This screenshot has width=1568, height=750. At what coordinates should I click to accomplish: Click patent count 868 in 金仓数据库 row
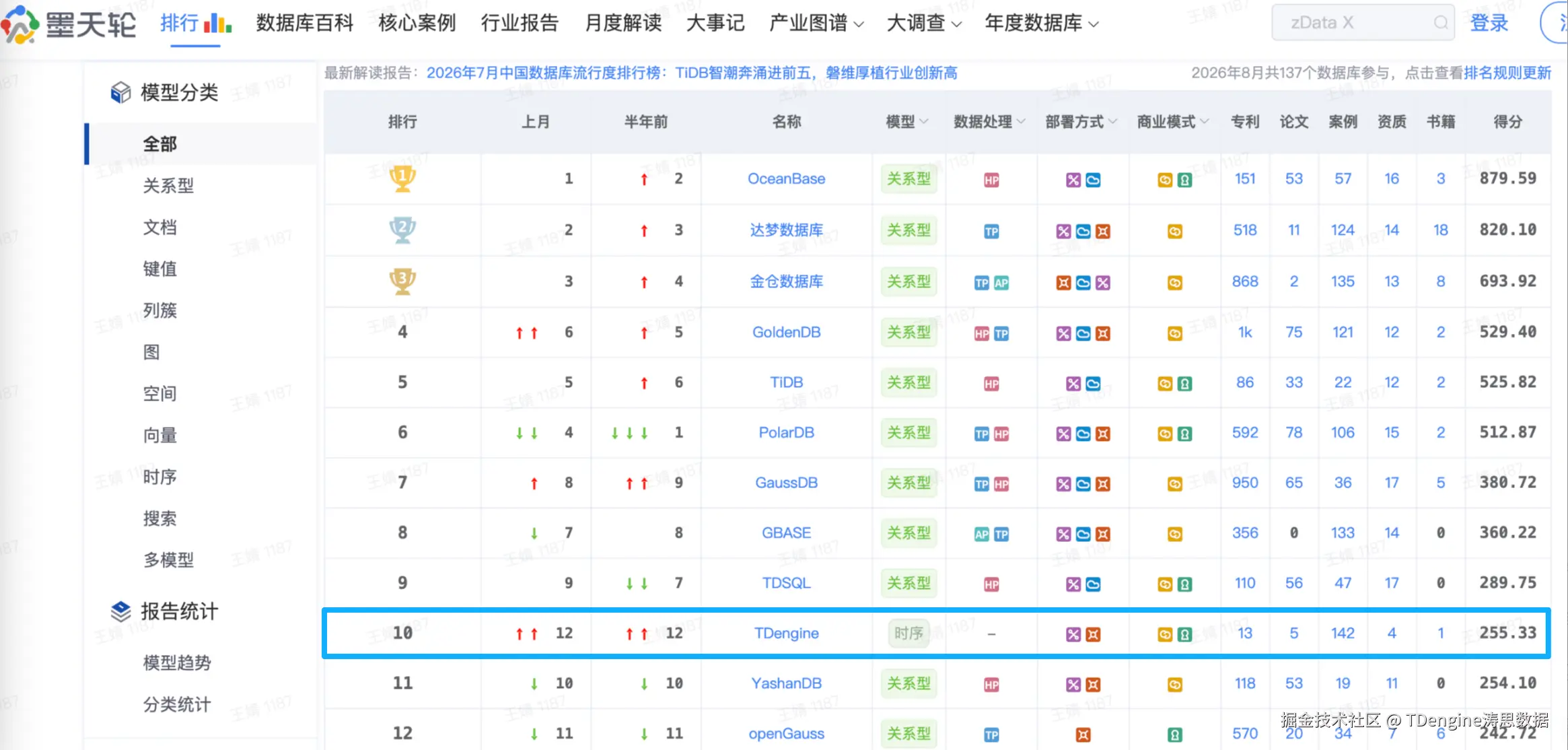(1245, 281)
